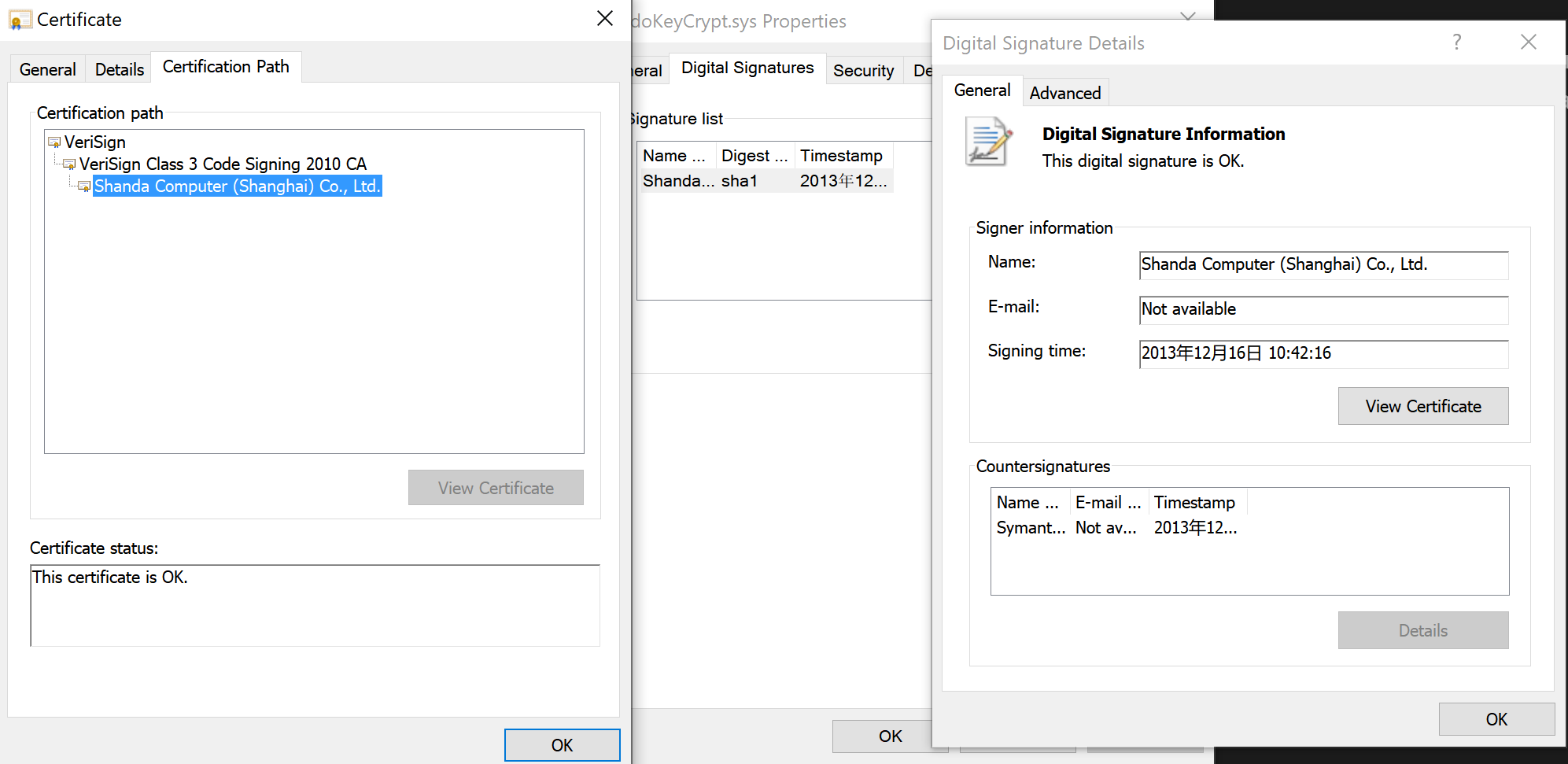Close the Digital Signature Details dialog

coord(1529,42)
